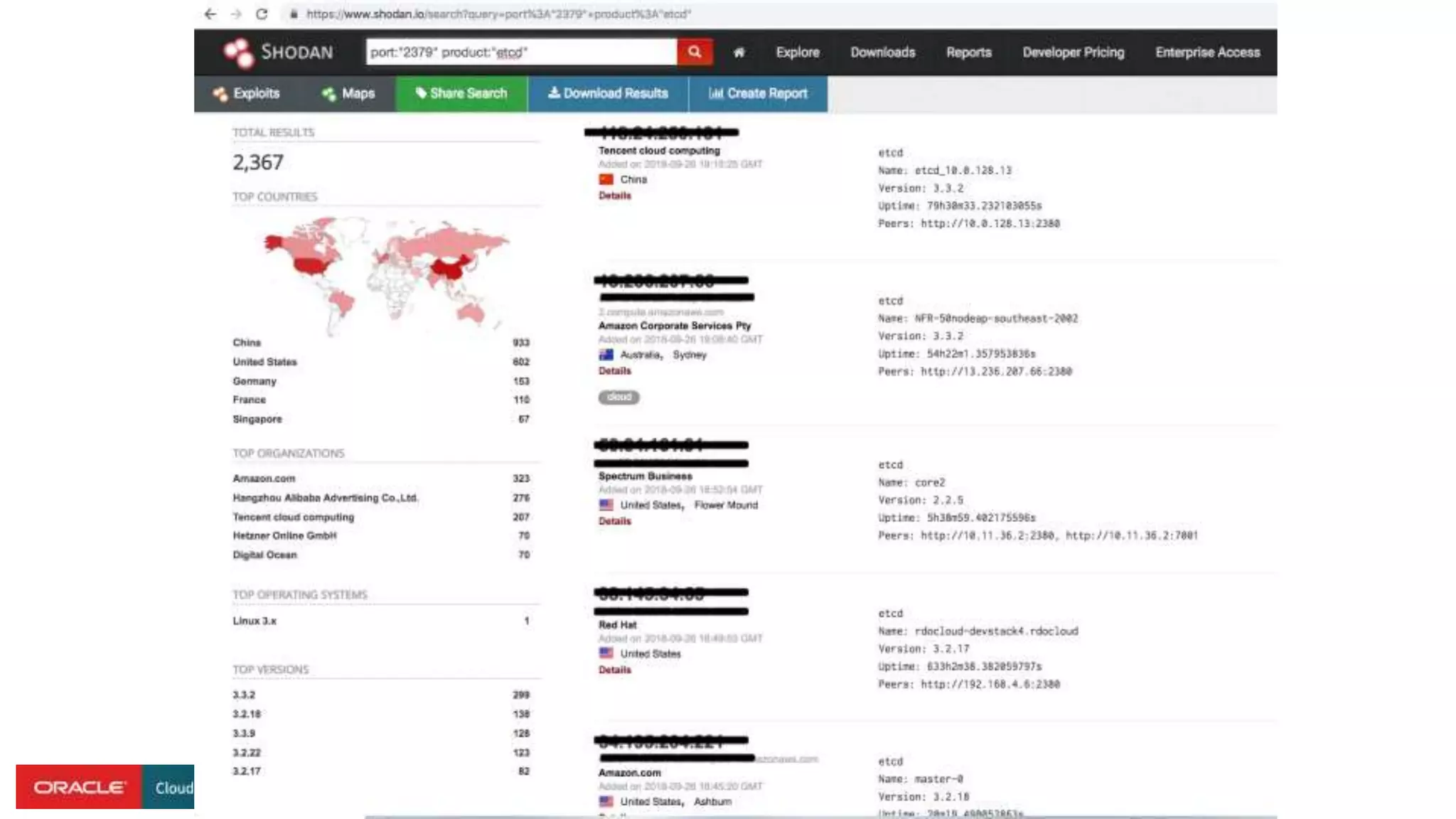This screenshot has width=1456, height=819.
Task: Click the browser reload icon
Action: (x=262, y=14)
